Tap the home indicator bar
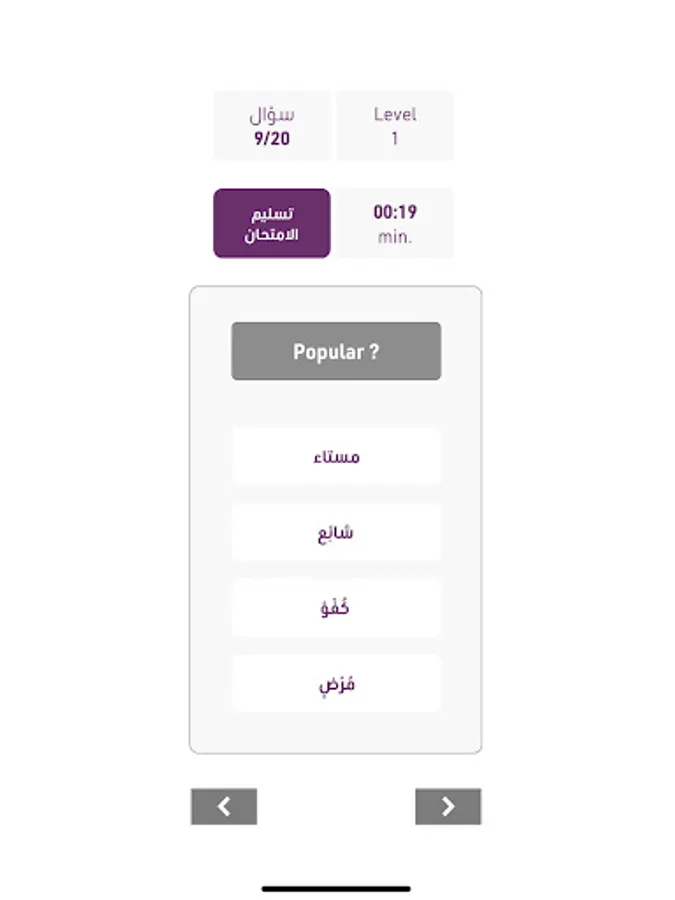 click(336, 888)
